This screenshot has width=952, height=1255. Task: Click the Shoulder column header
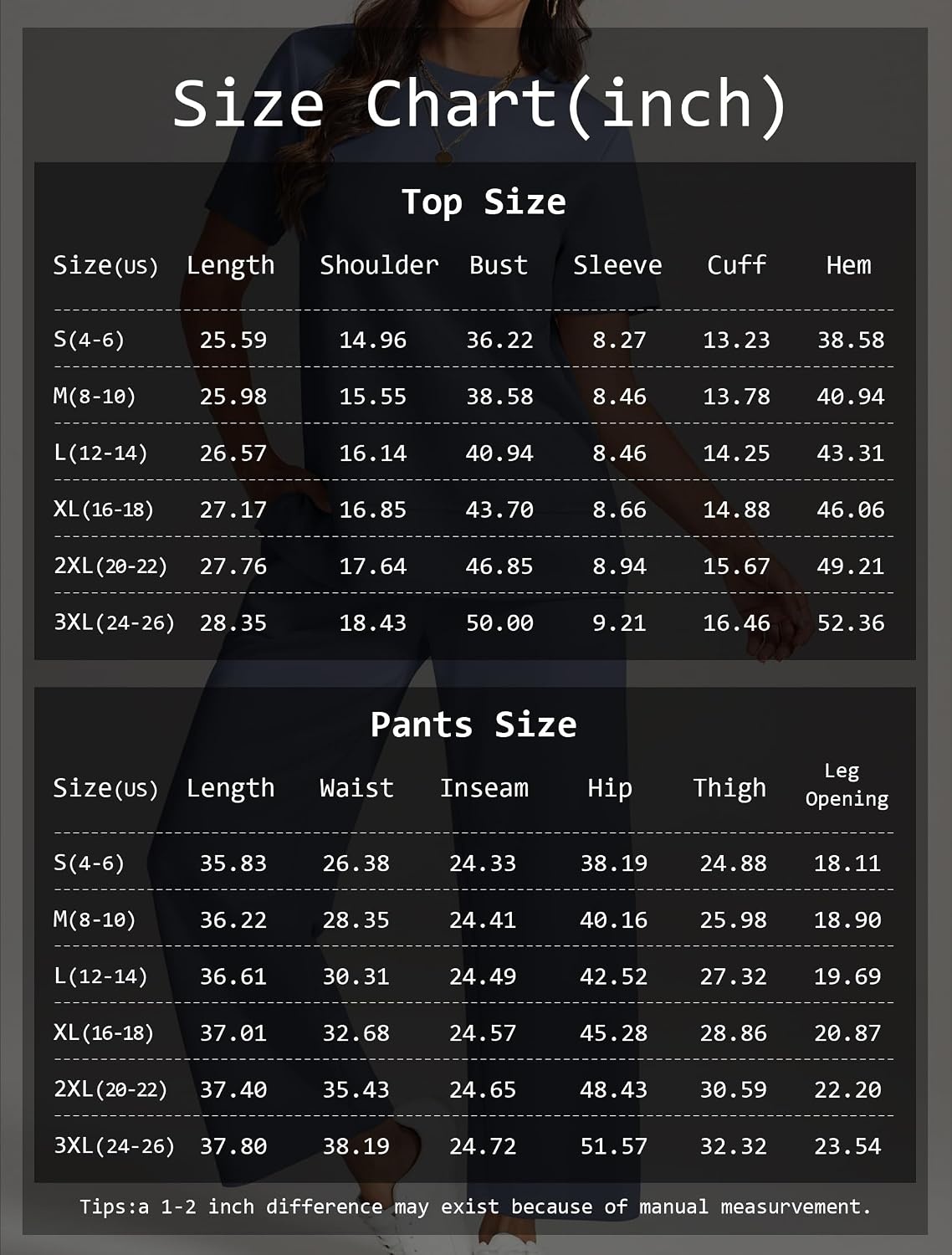click(x=379, y=265)
